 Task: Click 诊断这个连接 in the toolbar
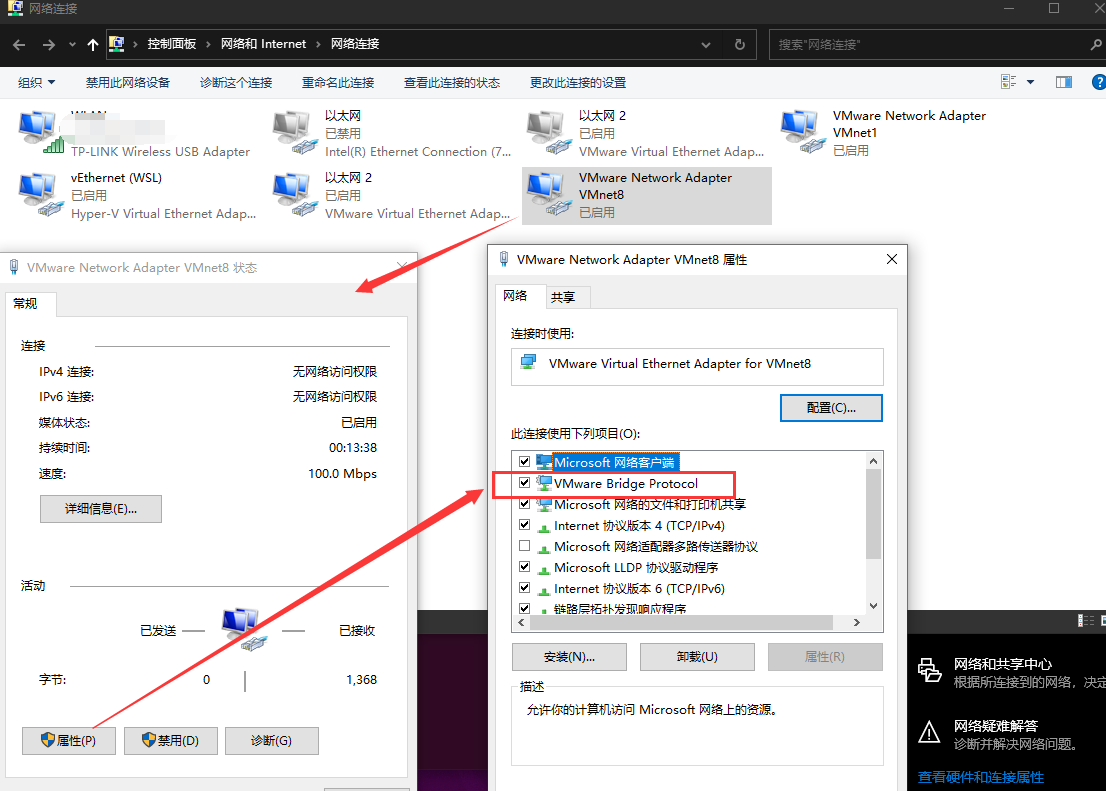coord(236,83)
